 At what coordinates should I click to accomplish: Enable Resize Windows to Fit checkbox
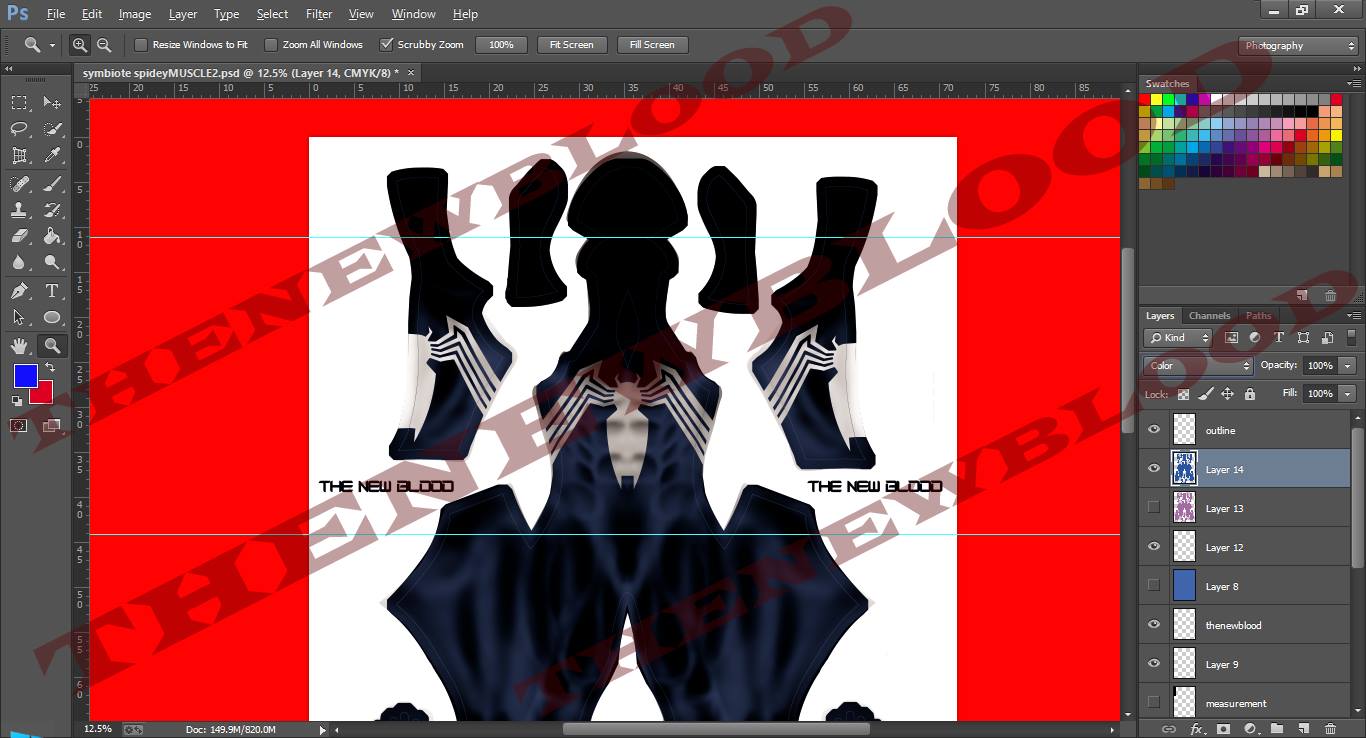point(141,45)
